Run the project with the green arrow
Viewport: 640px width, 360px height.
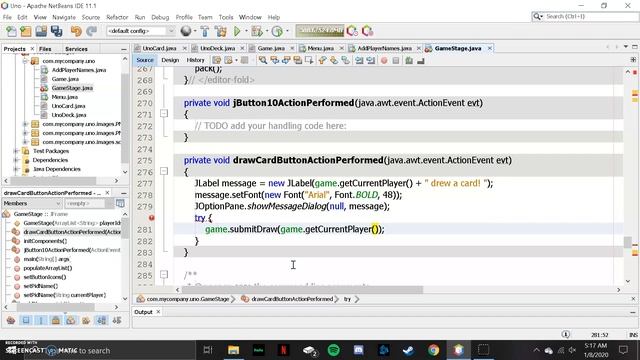click(x=237, y=31)
